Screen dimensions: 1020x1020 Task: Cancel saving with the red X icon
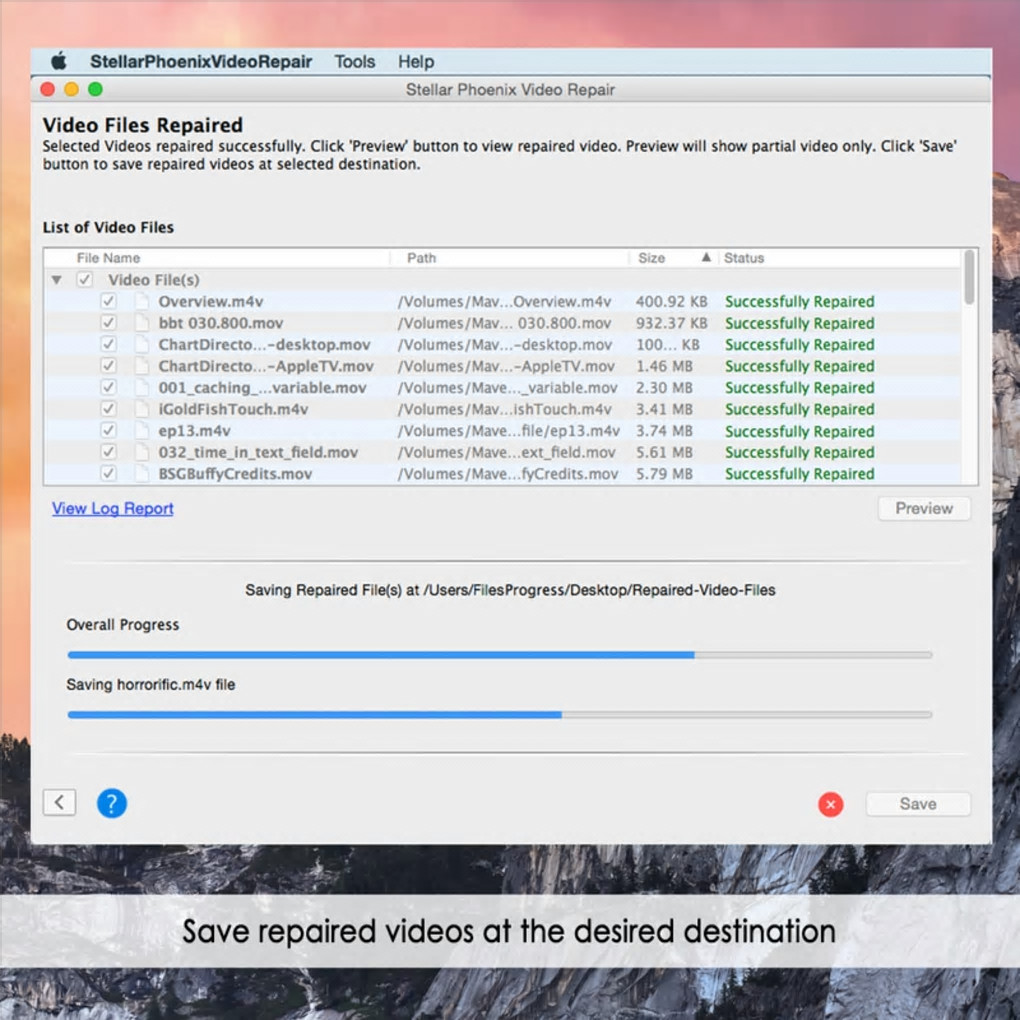831,804
